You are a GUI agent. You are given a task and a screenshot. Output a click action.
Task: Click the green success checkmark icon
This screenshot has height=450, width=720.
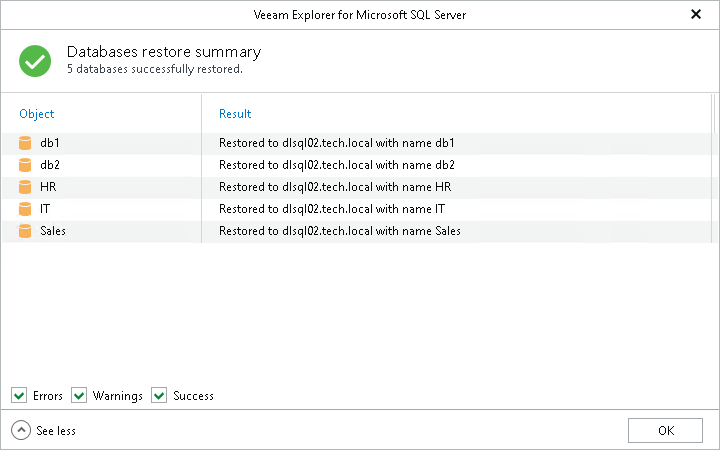coord(35,60)
